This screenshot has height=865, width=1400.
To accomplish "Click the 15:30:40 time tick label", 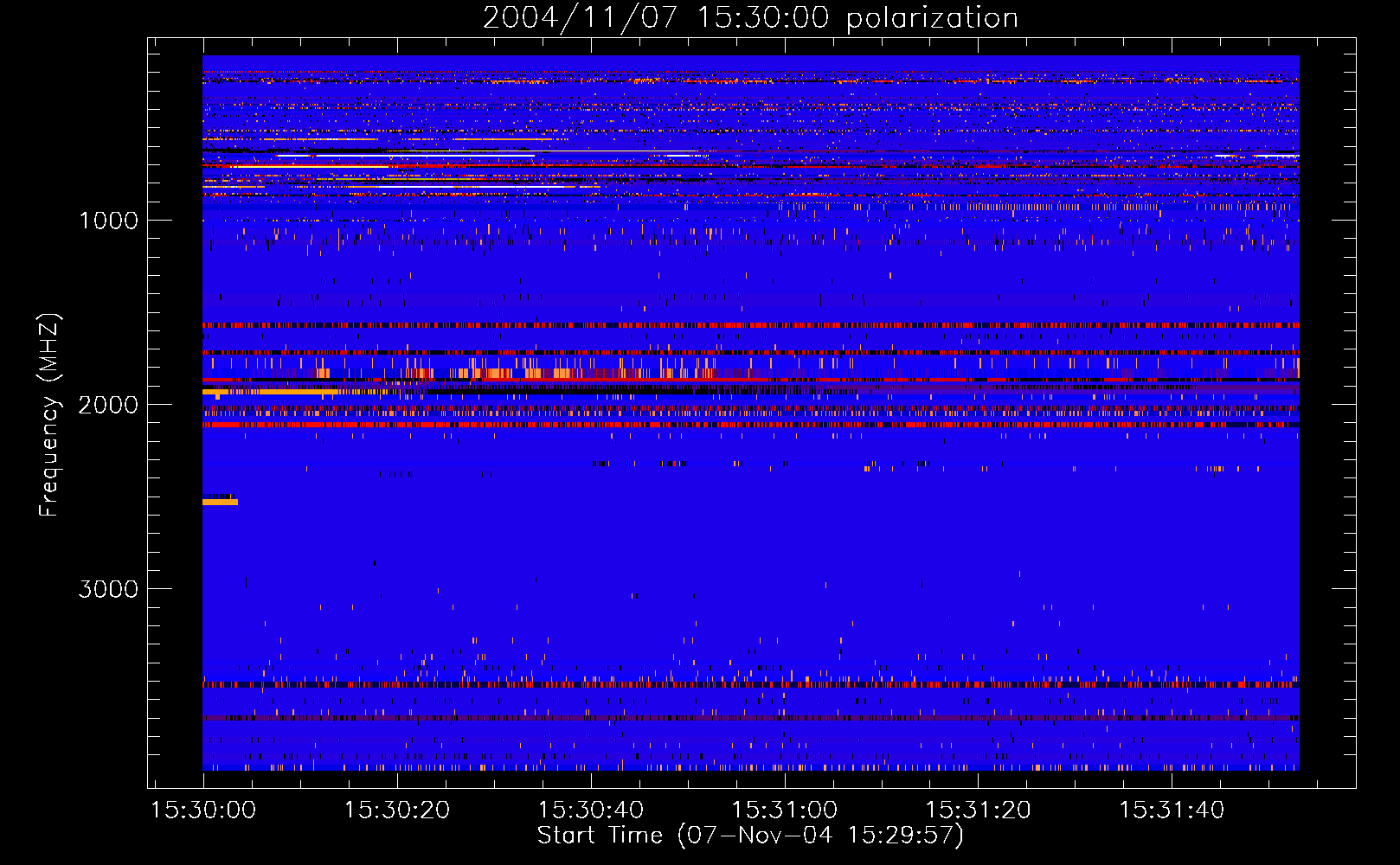I will (x=591, y=811).
